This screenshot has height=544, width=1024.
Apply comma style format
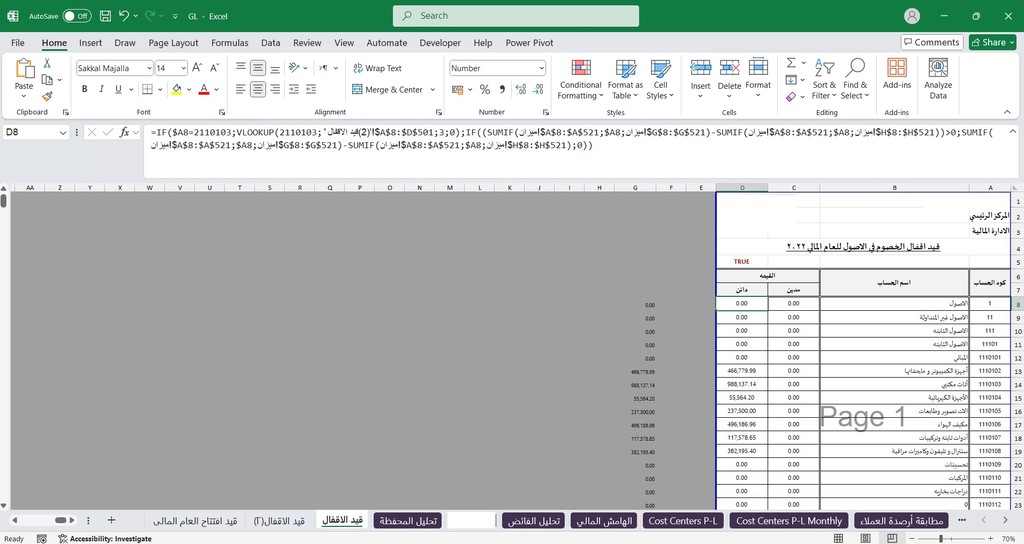click(502, 89)
